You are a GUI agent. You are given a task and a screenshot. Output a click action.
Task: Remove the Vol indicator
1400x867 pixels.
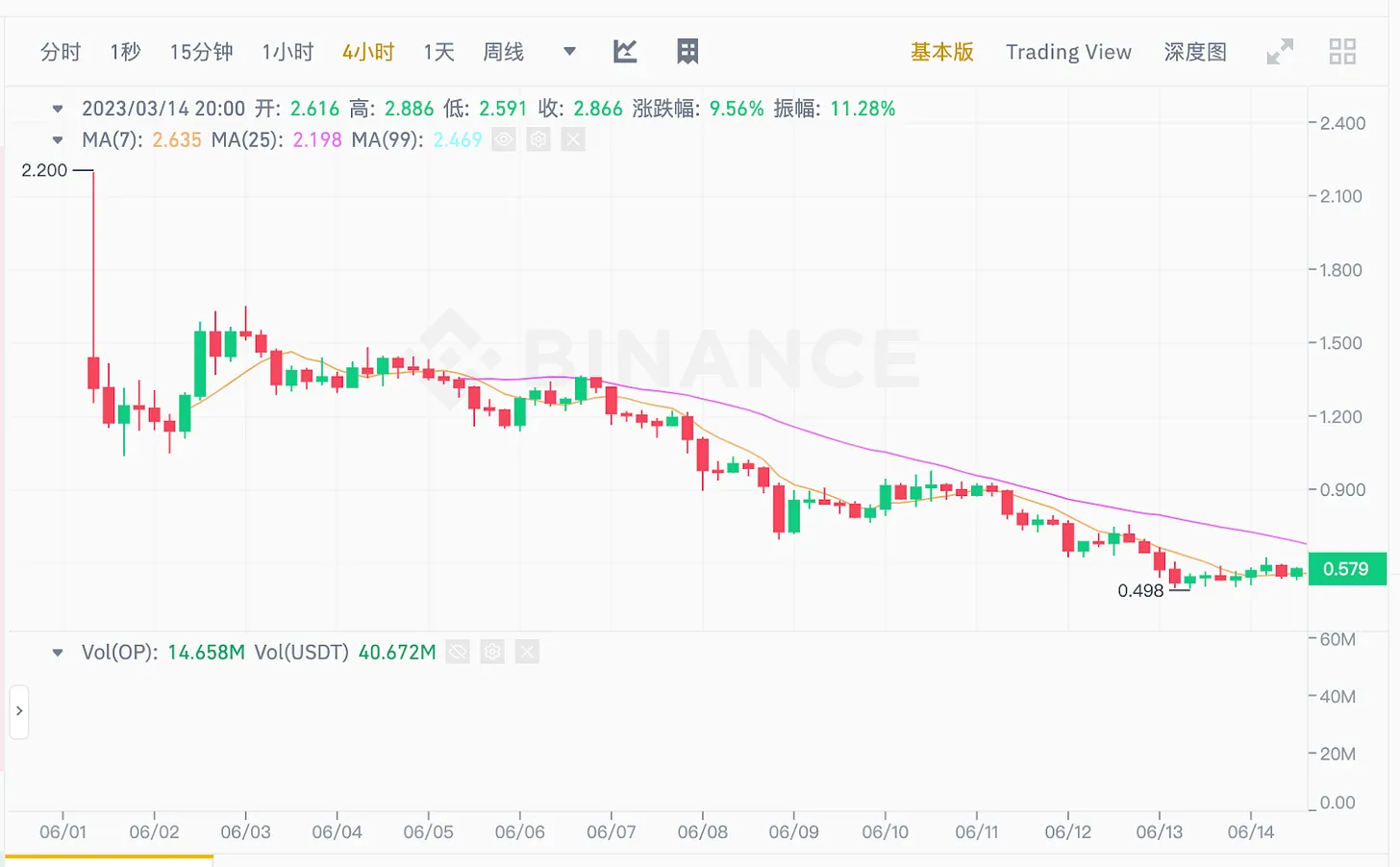(527, 653)
